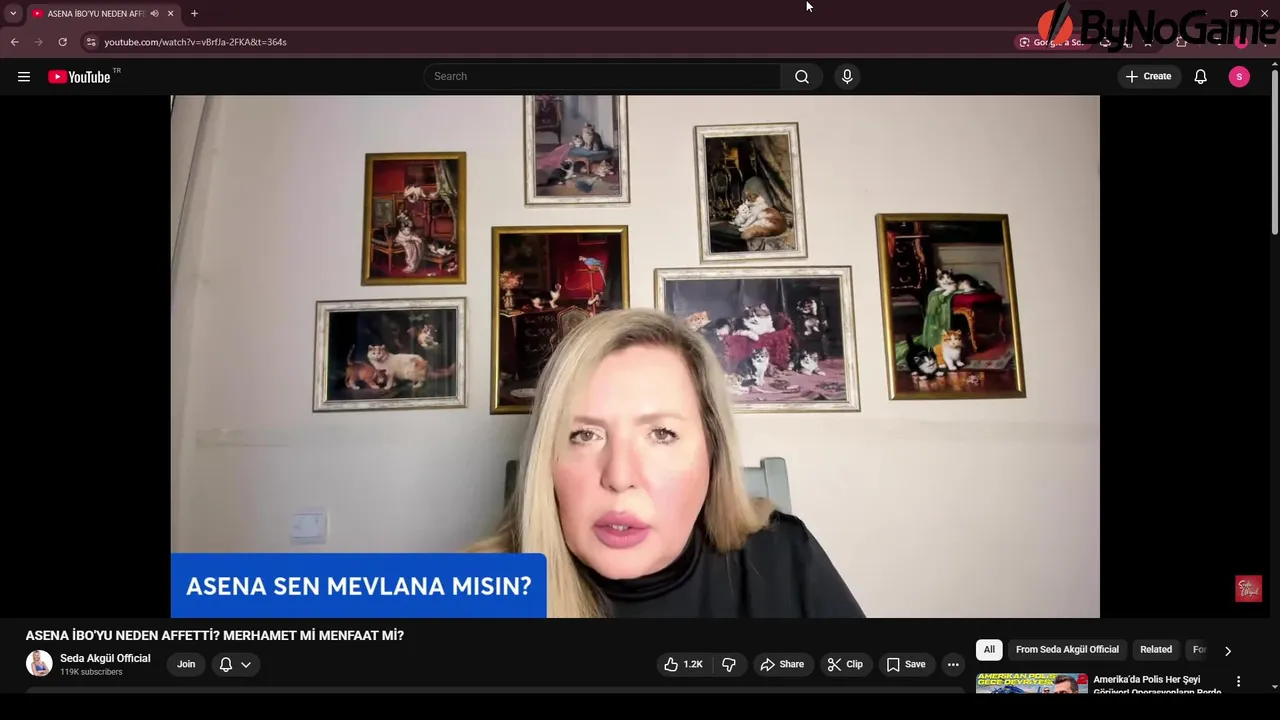Save the video to a playlist
1280x720 pixels.
tap(905, 664)
